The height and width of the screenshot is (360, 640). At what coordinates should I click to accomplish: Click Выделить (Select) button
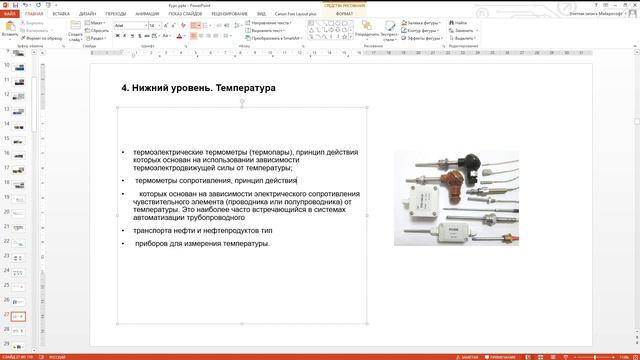point(462,38)
